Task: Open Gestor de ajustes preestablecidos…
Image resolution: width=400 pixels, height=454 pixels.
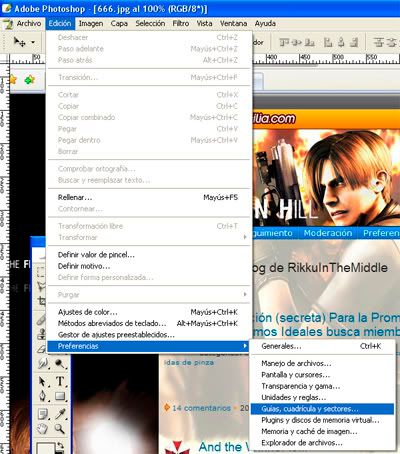Action: pyautogui.click(x=149, y=335)
